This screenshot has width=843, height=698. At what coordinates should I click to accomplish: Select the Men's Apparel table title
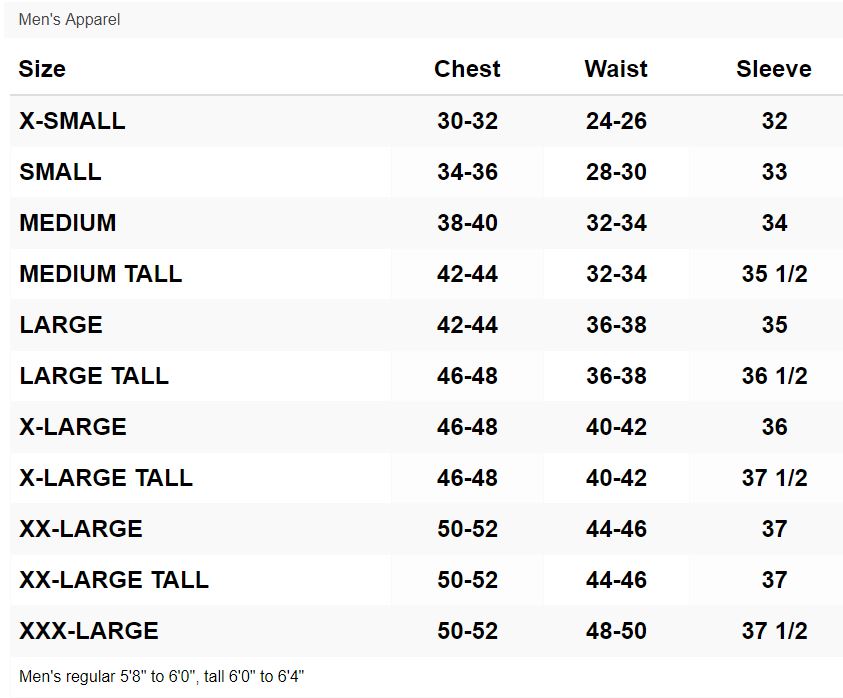click(69, 20)
